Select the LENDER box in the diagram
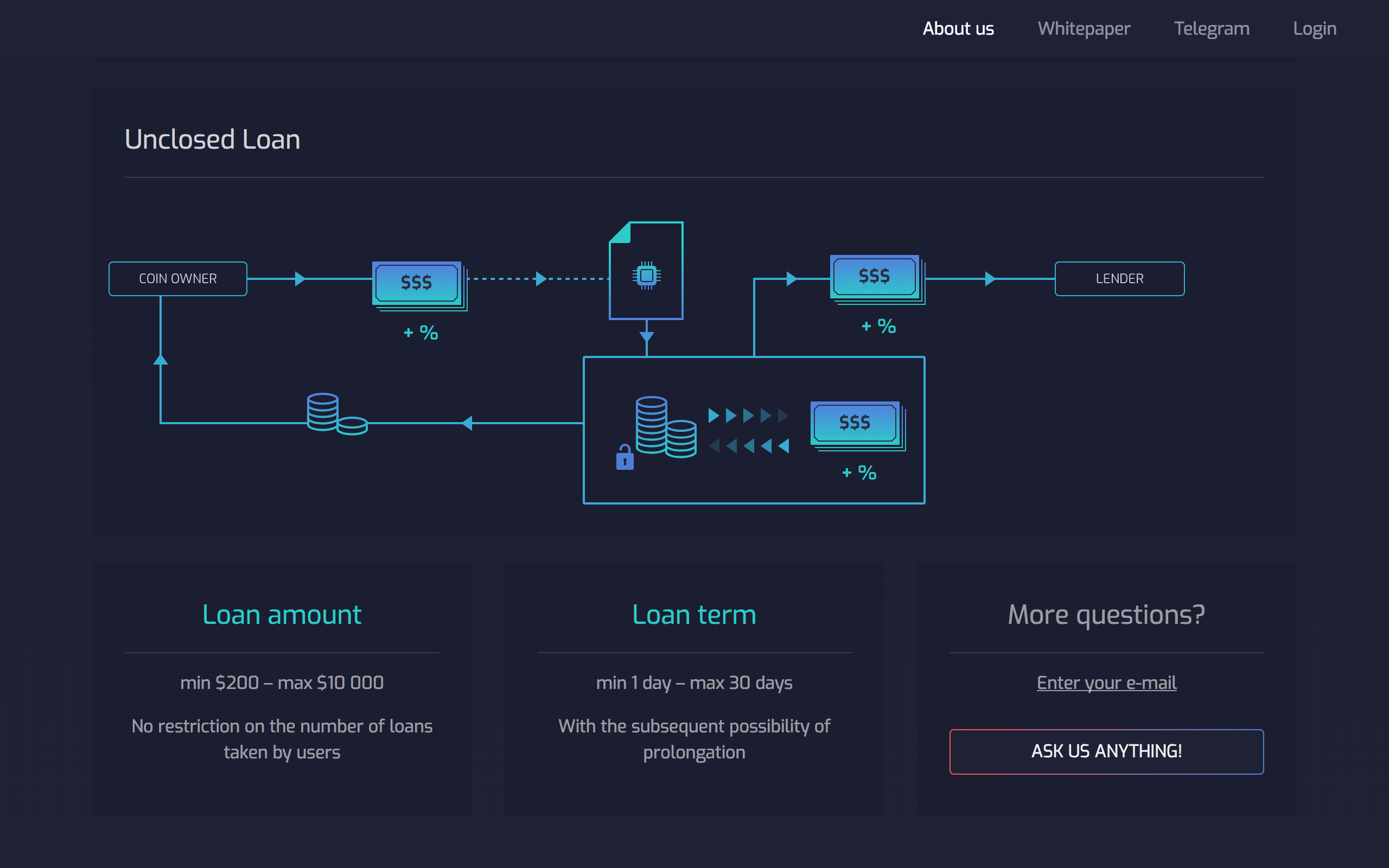Image resolution: width=1389 pixels, height=868 pixels. 1119,278
